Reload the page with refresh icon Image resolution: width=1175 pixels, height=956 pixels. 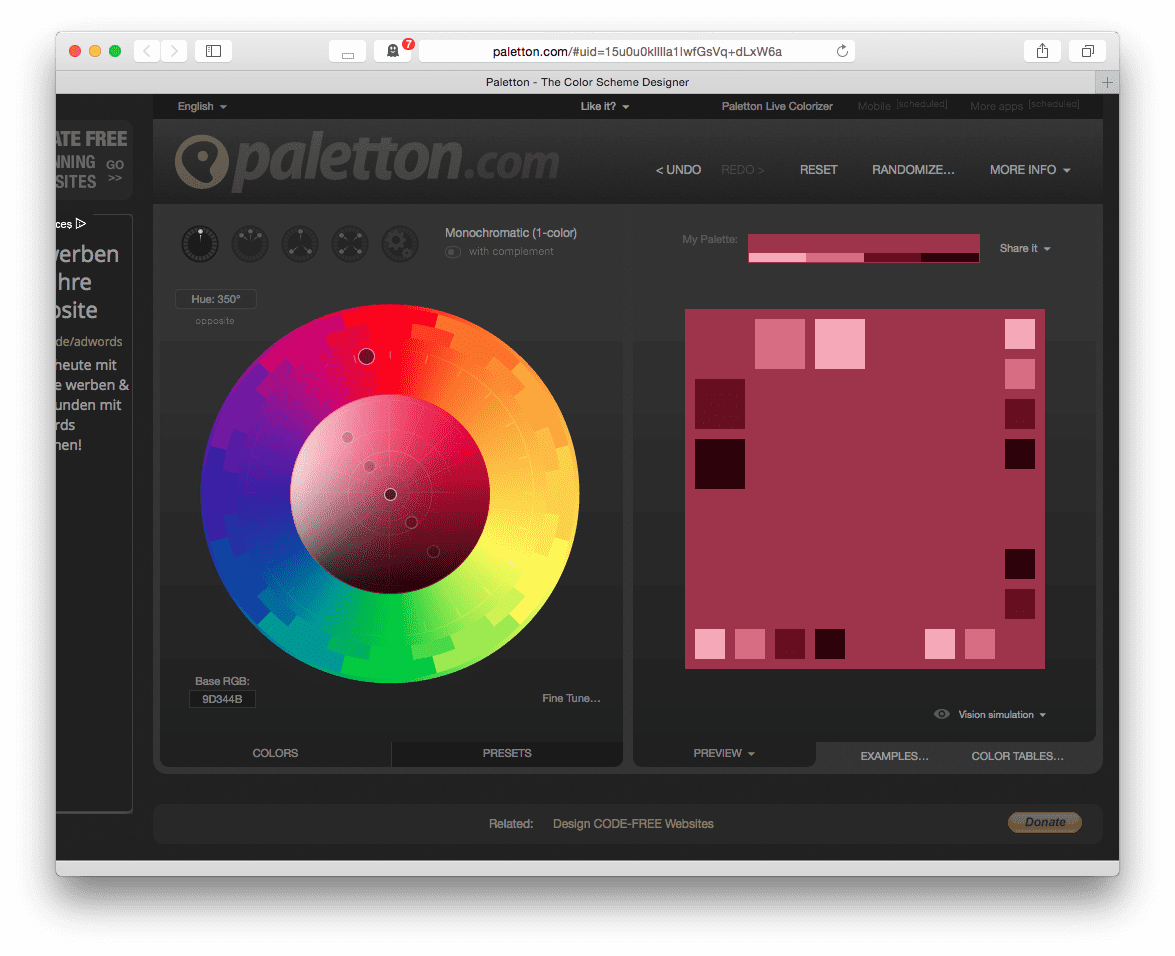(842, 51)
